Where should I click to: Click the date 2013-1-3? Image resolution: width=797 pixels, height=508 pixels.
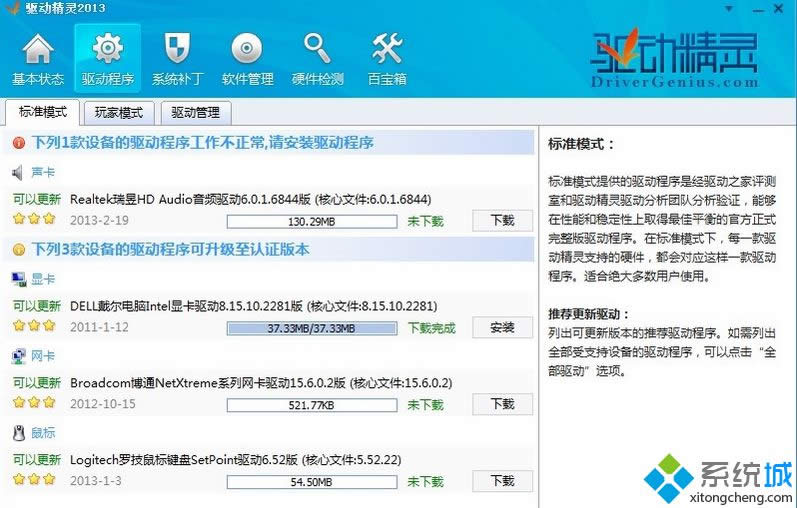pos(96,481)
